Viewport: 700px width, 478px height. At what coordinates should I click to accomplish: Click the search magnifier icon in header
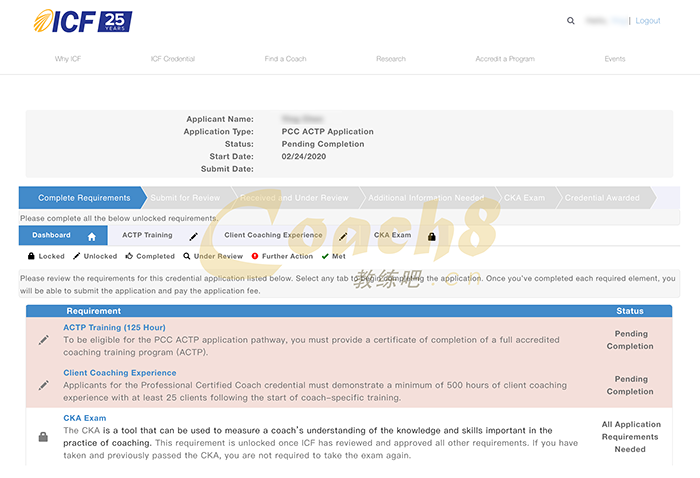(571, 21)
